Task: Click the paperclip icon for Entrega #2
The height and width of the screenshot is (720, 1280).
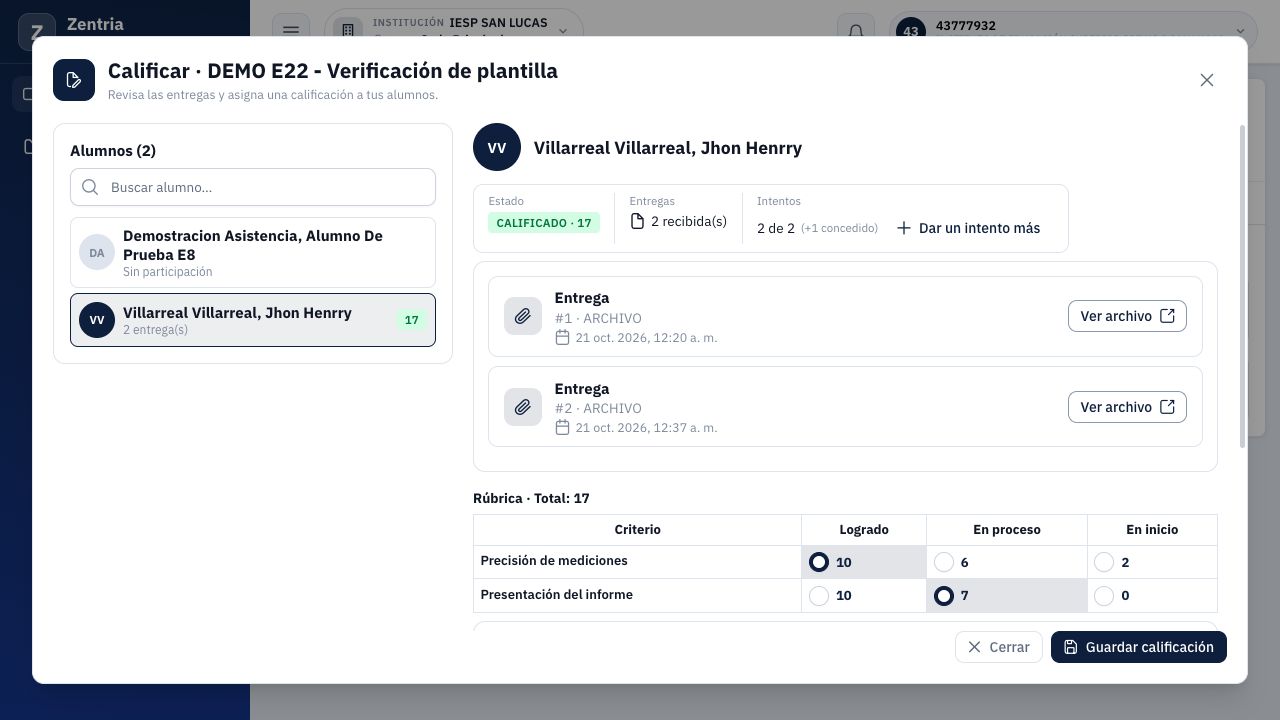Action: (x=523, y=407)
